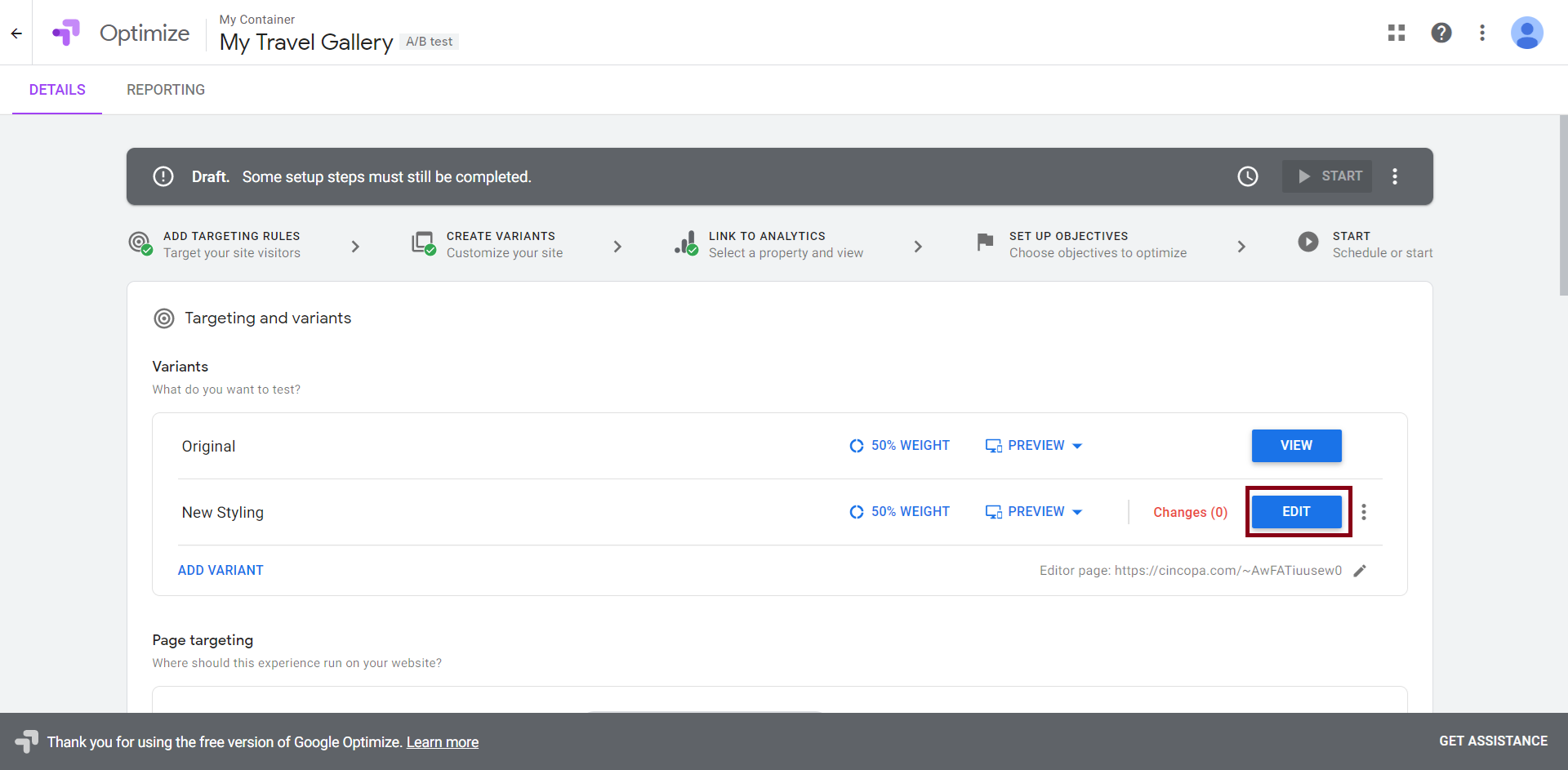Click pencil icon to edit Editor page URL
This screenshot has height=770, width=1568.
tap(1360, 571)
